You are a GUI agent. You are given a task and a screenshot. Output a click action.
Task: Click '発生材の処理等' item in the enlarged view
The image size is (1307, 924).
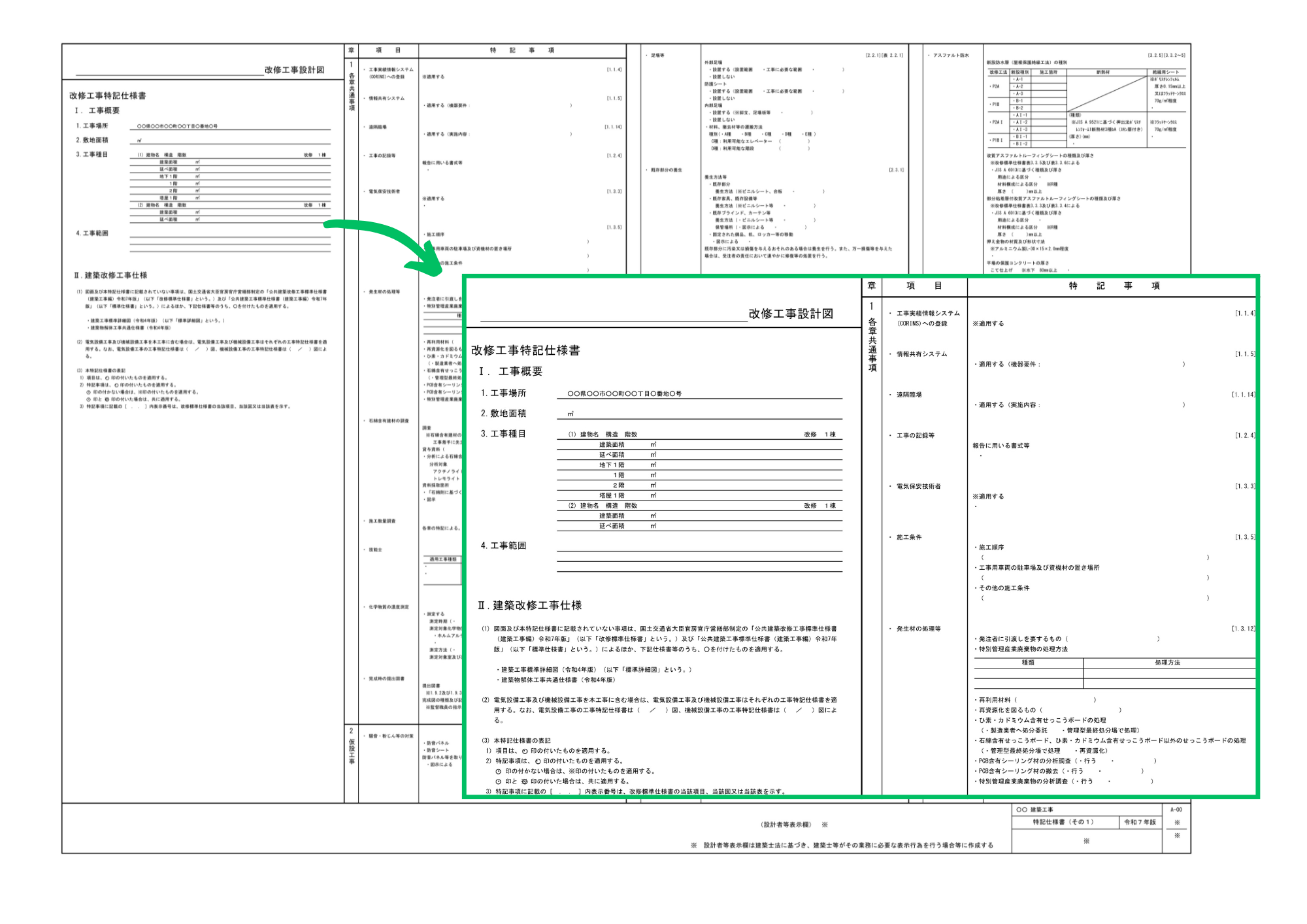(918, 628)
